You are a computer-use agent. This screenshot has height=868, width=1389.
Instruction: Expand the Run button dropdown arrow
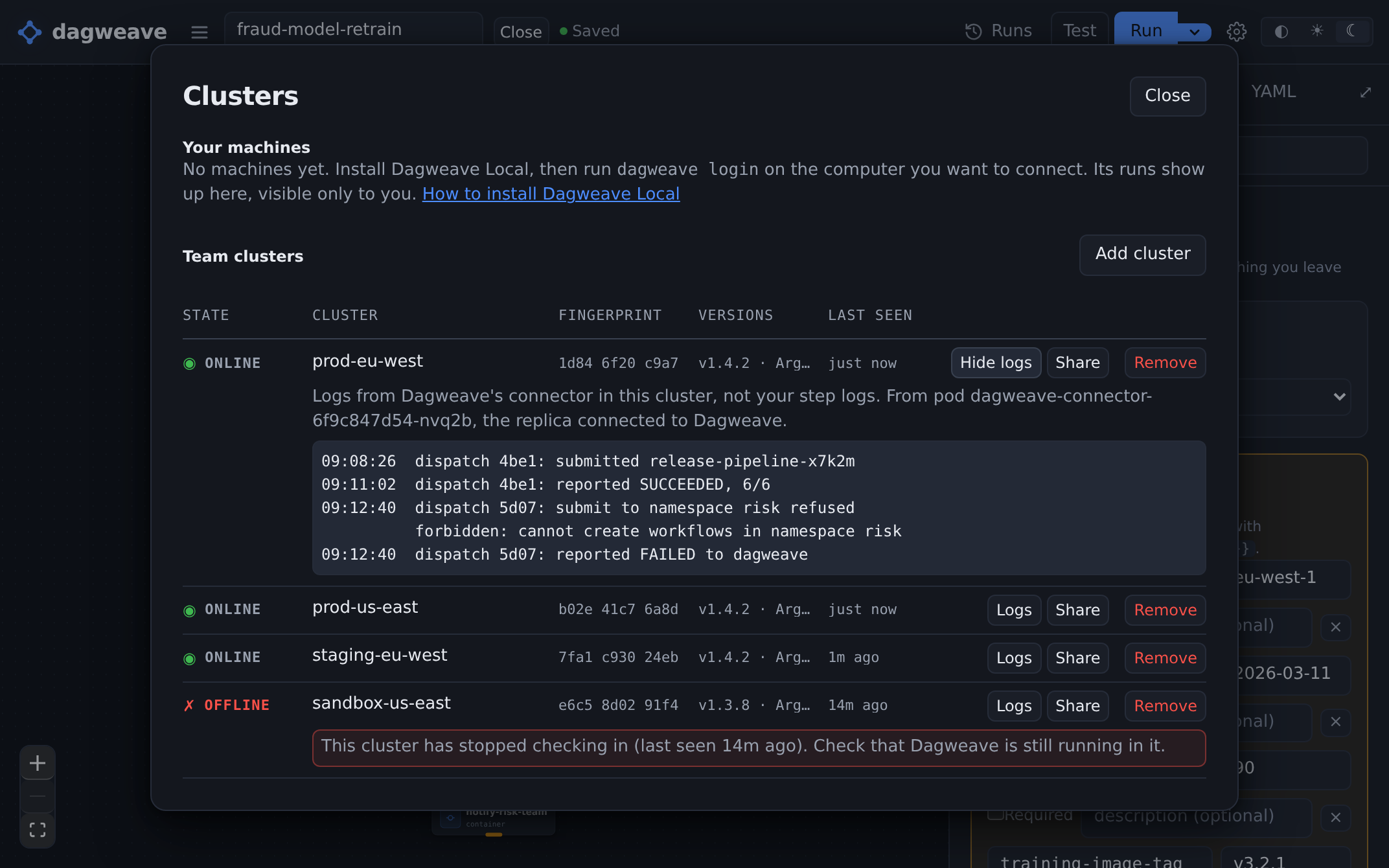coord(1194,32)
